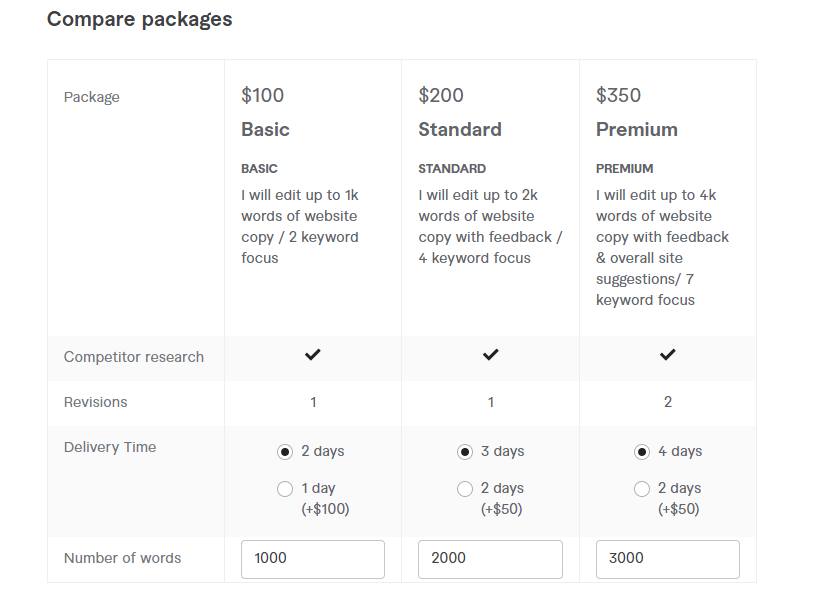Select 3 days delivery for Standard
This screenshot has height=612, width=816.
tap(464, 451)
